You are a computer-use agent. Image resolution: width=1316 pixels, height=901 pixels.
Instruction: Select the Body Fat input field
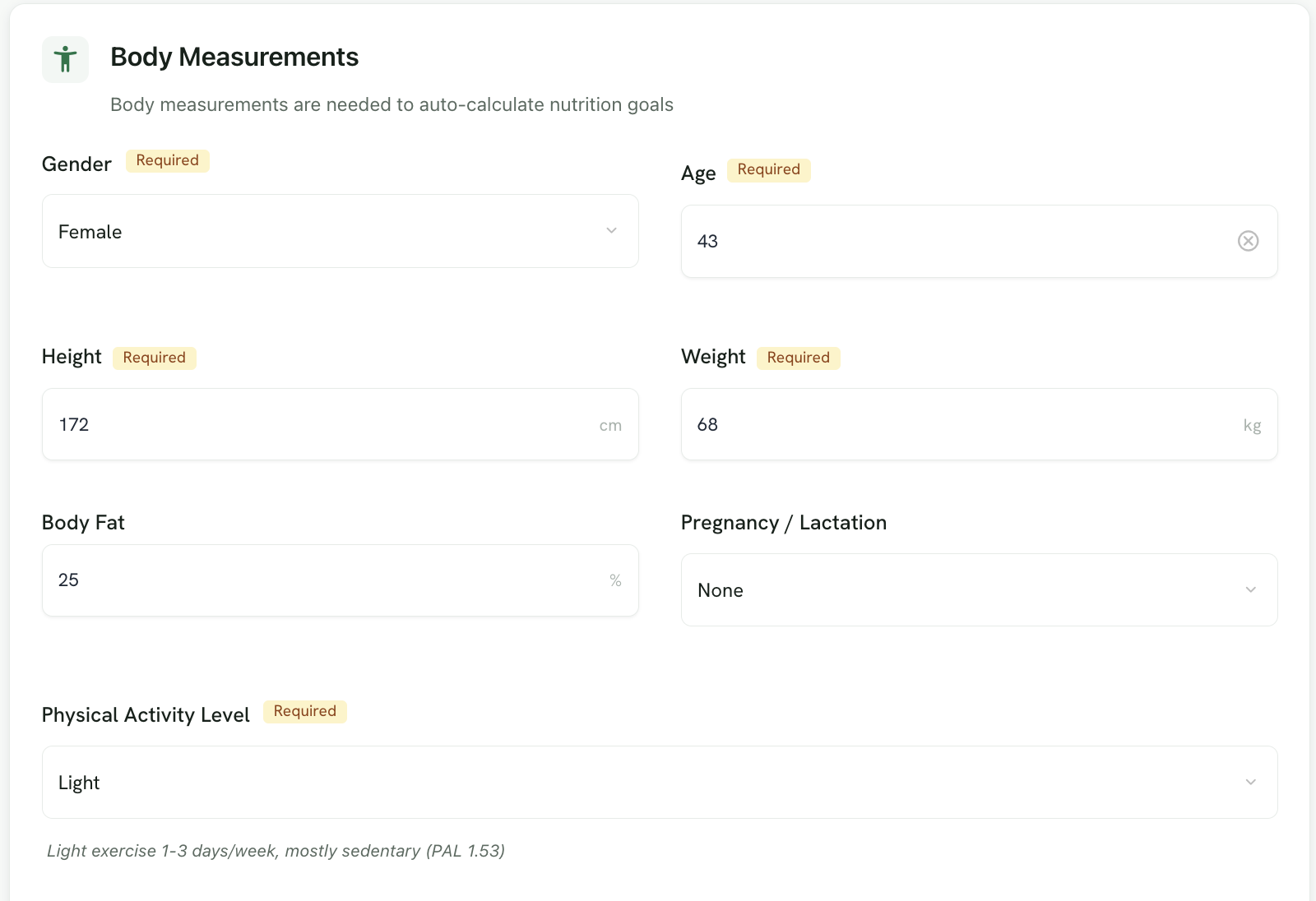pos(340,580)
